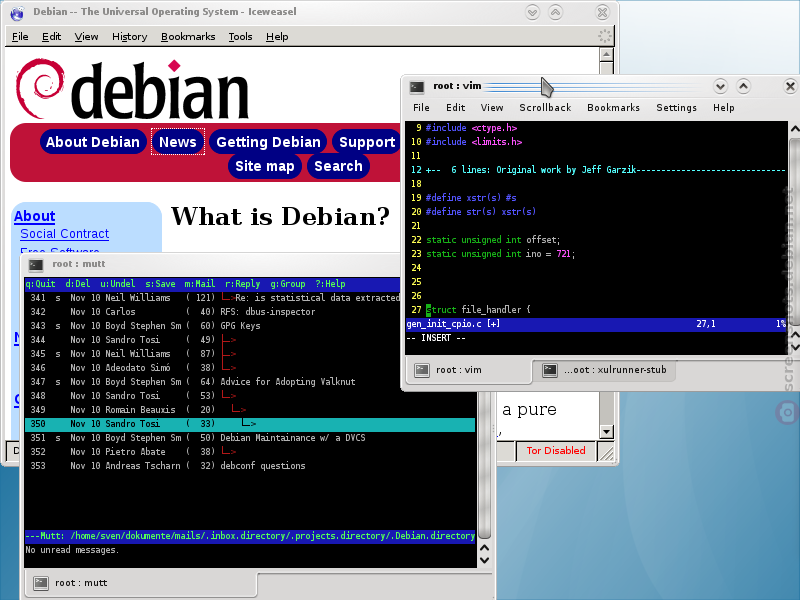This screenshot has height=600, width=800.
Task: Click 'What is Debian?' heading
Action: click(x=280, y=216)
